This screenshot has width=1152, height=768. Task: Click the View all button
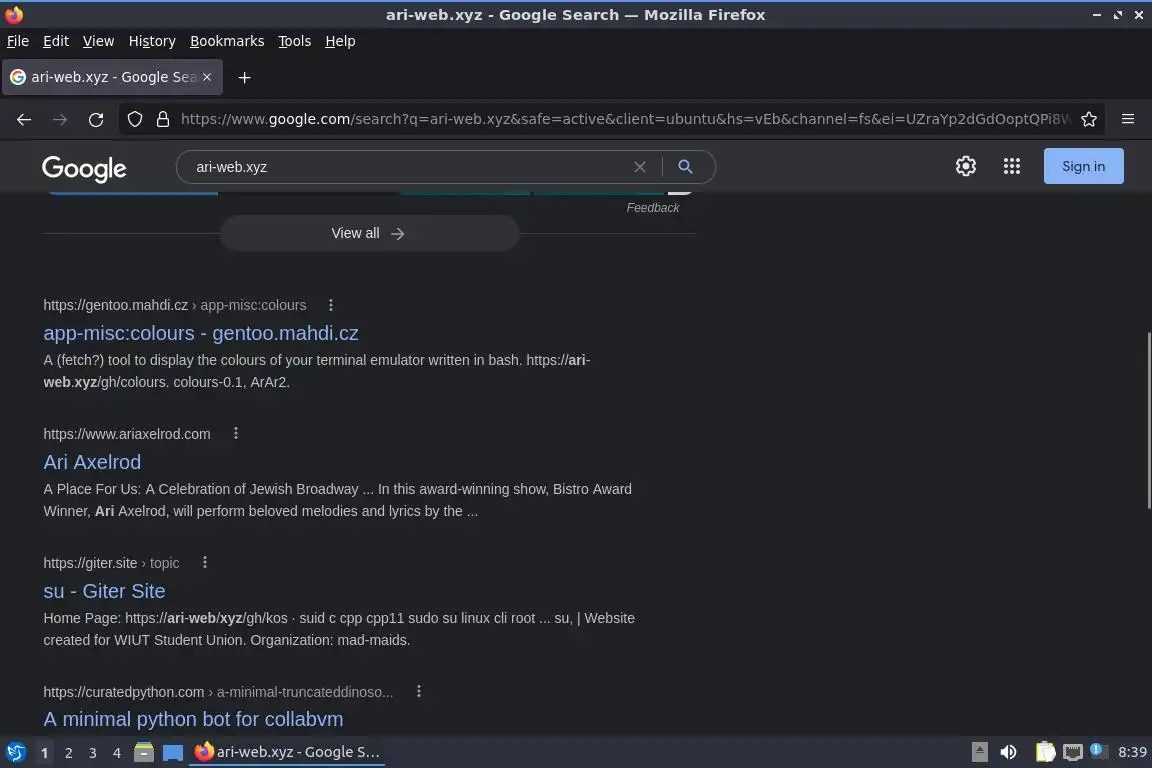click(369, 233)
